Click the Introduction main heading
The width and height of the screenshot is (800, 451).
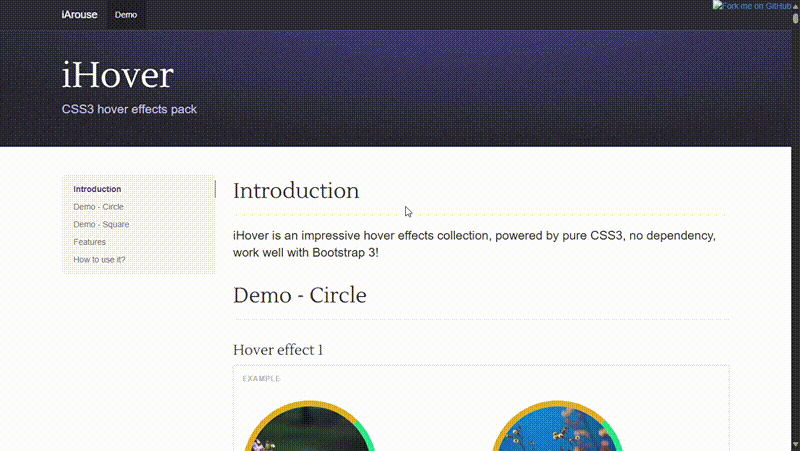pos(296,191)
